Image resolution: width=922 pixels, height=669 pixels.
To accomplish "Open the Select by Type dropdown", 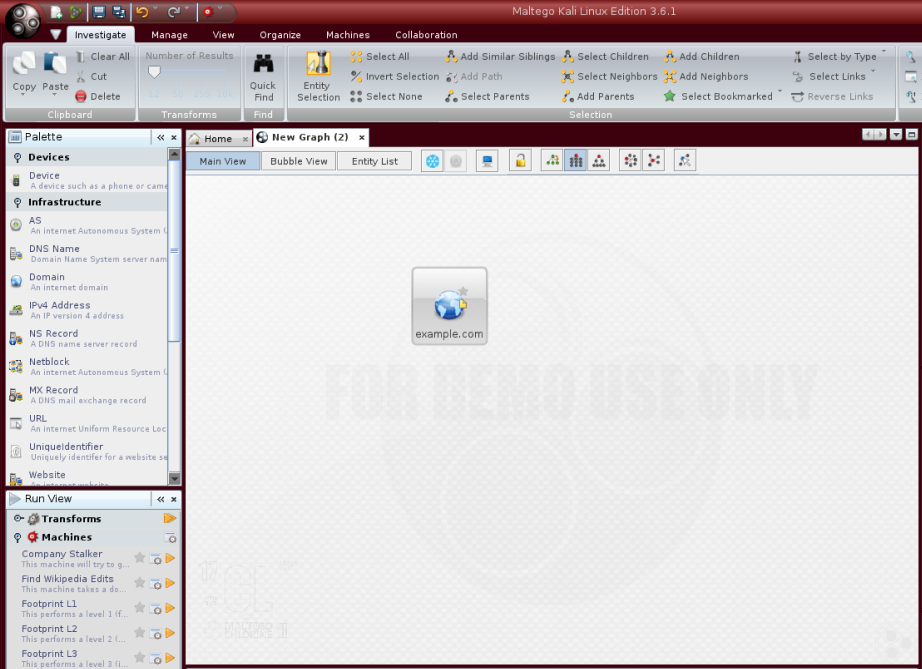I will pyautogui.click(x=884, y=53).
